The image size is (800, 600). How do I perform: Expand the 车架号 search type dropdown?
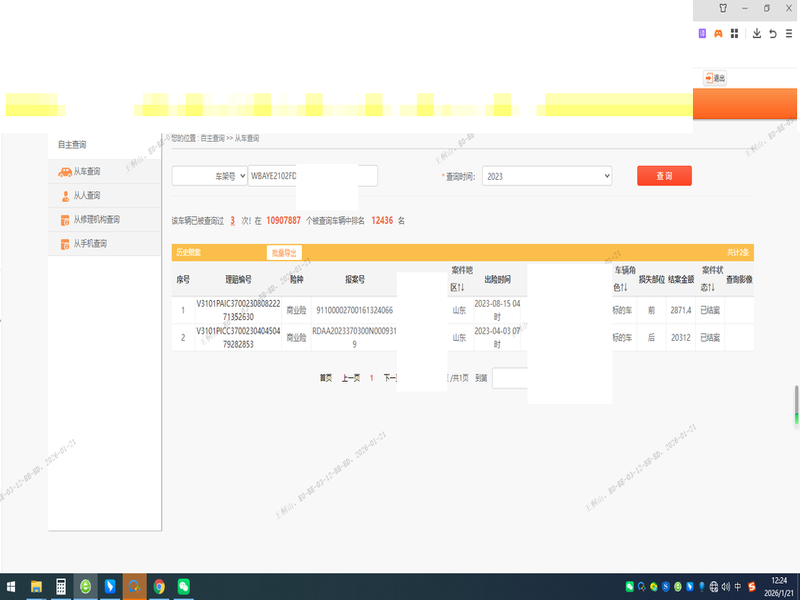(x=209, y=176)
